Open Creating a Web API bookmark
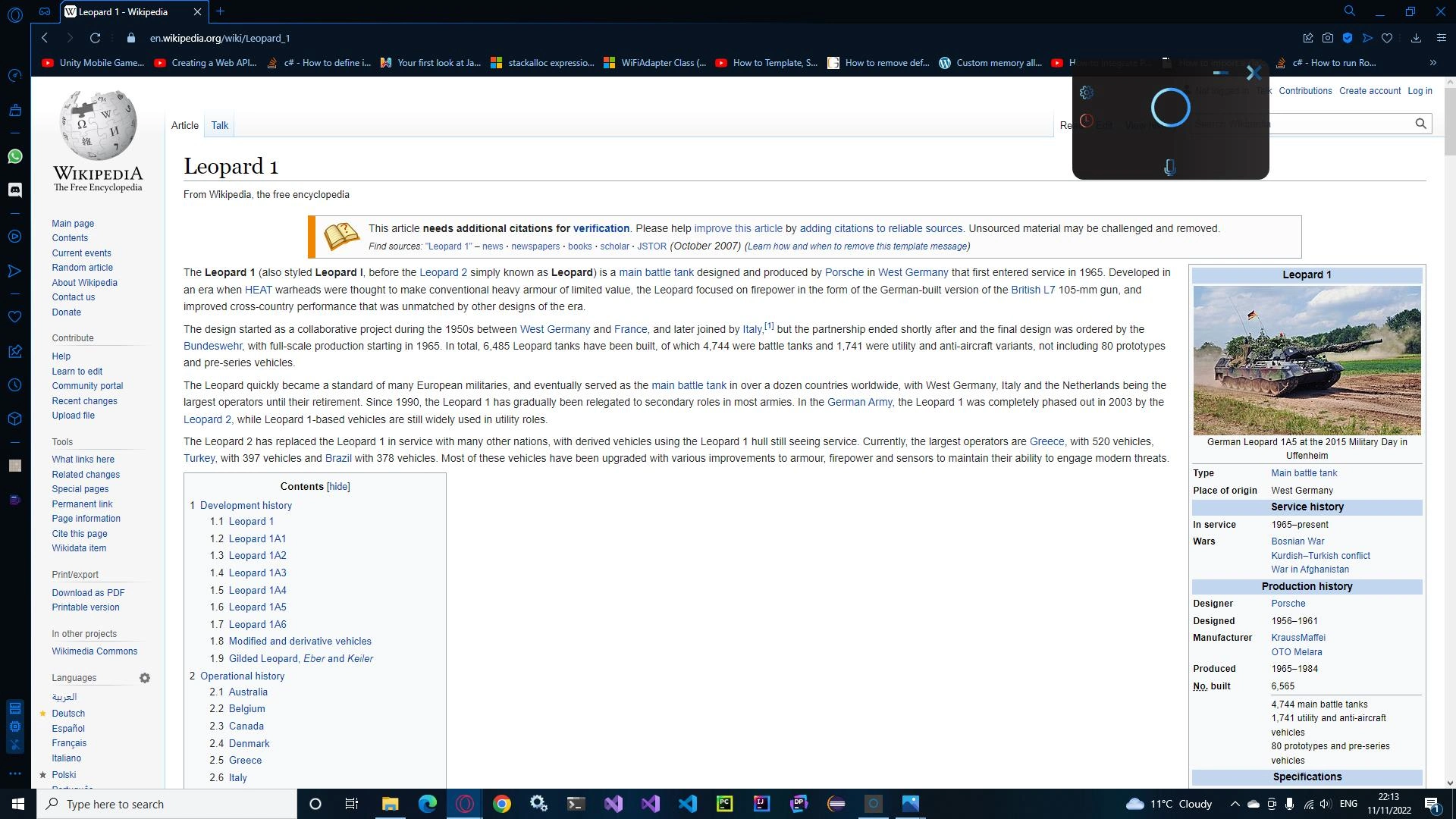 tap(206, 63)
